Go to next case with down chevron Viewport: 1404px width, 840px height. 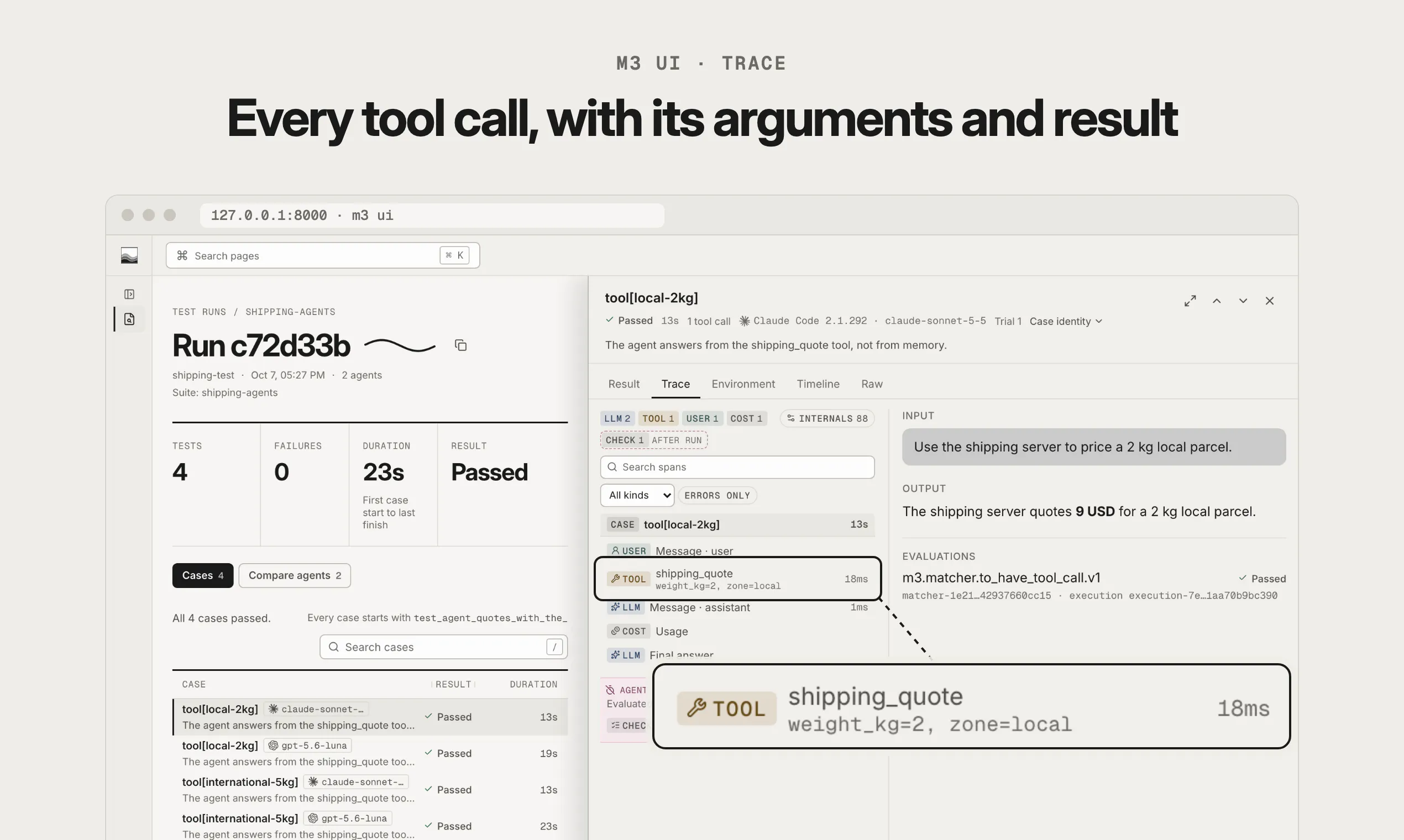[1243, 301]
